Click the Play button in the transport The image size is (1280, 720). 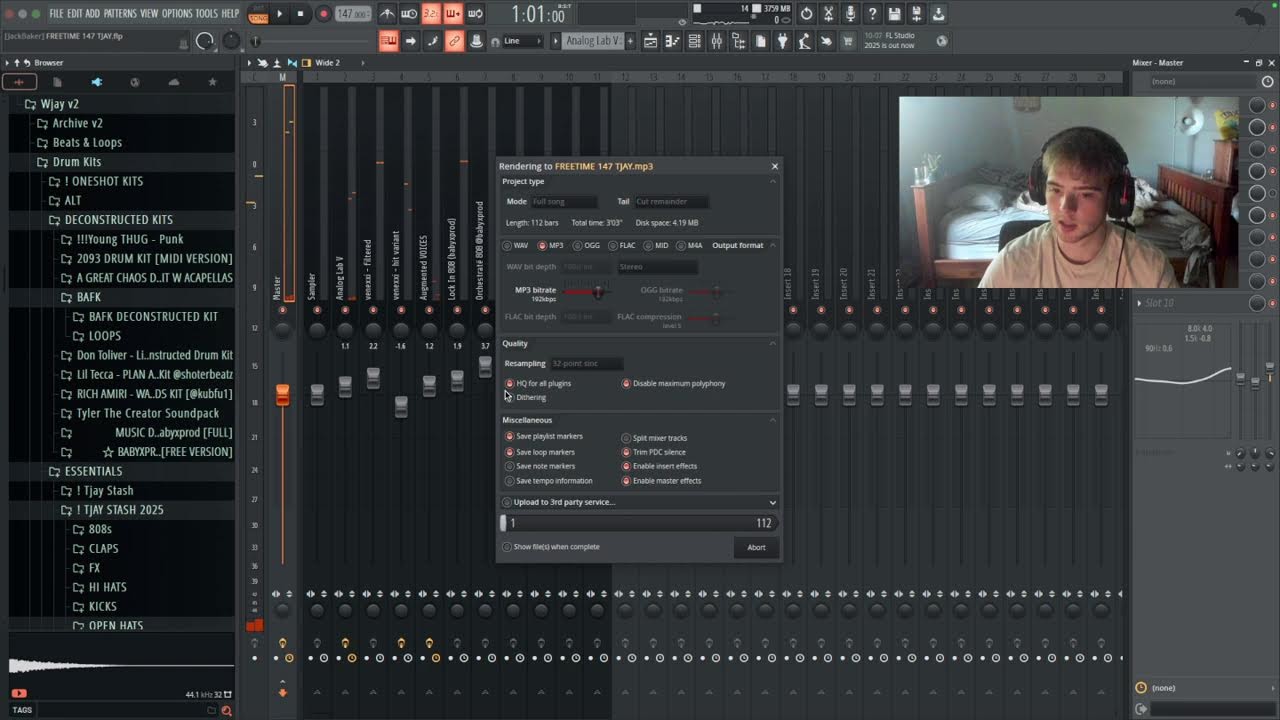tap(280, 14)
